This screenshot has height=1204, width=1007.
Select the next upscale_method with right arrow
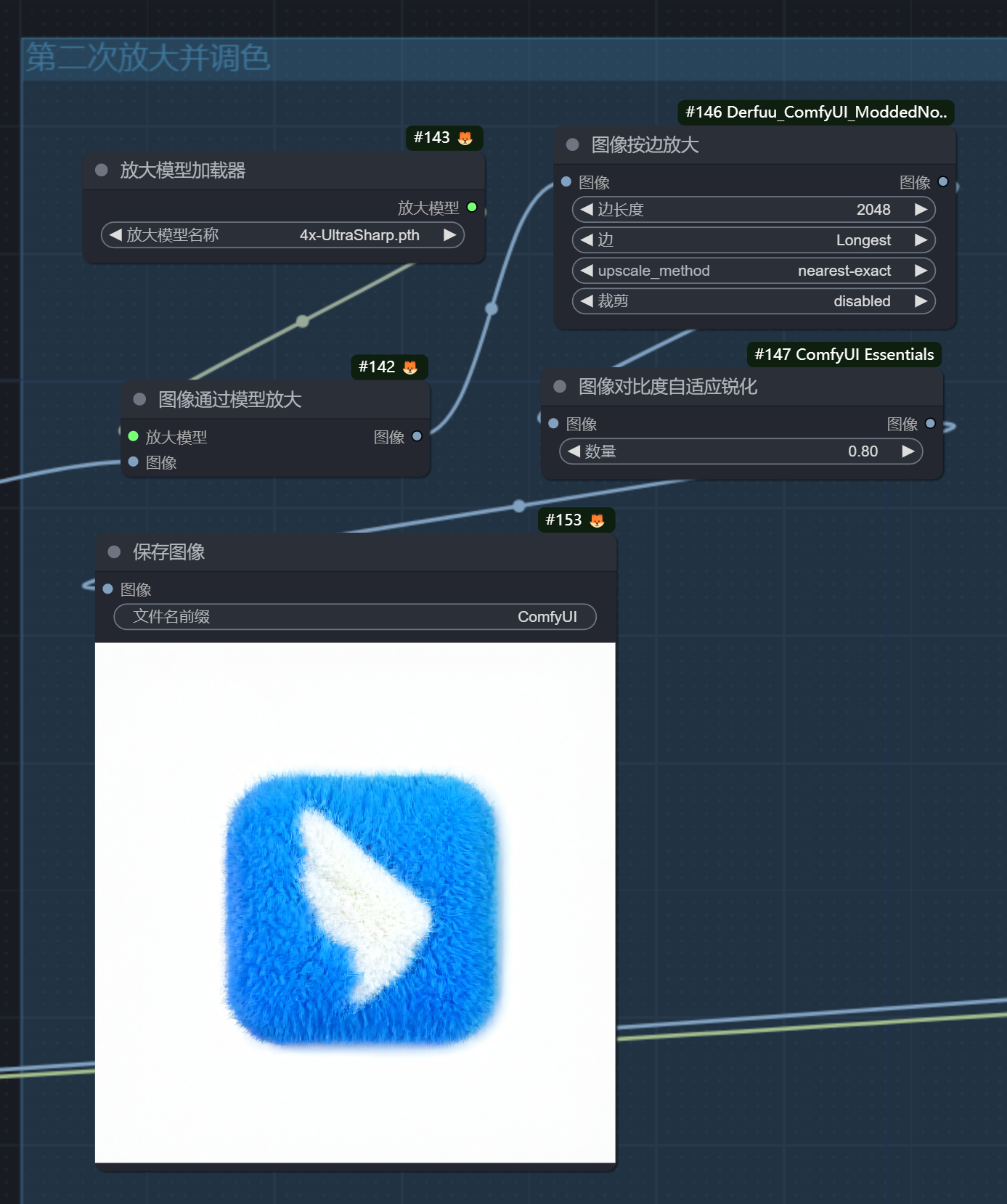pos(921,270)
